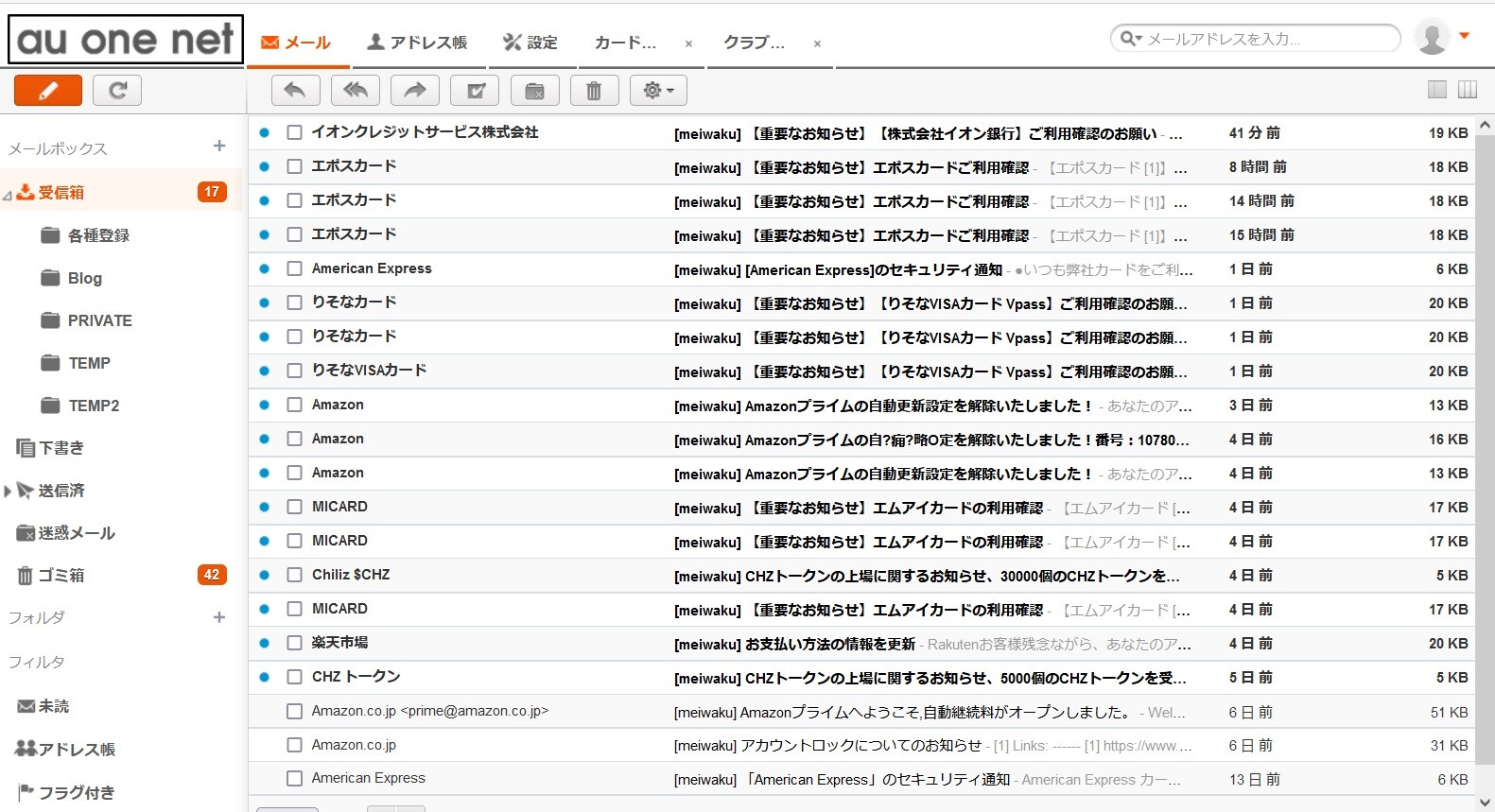
Task: Show 未読 unread mail filter
Action: 54,706
